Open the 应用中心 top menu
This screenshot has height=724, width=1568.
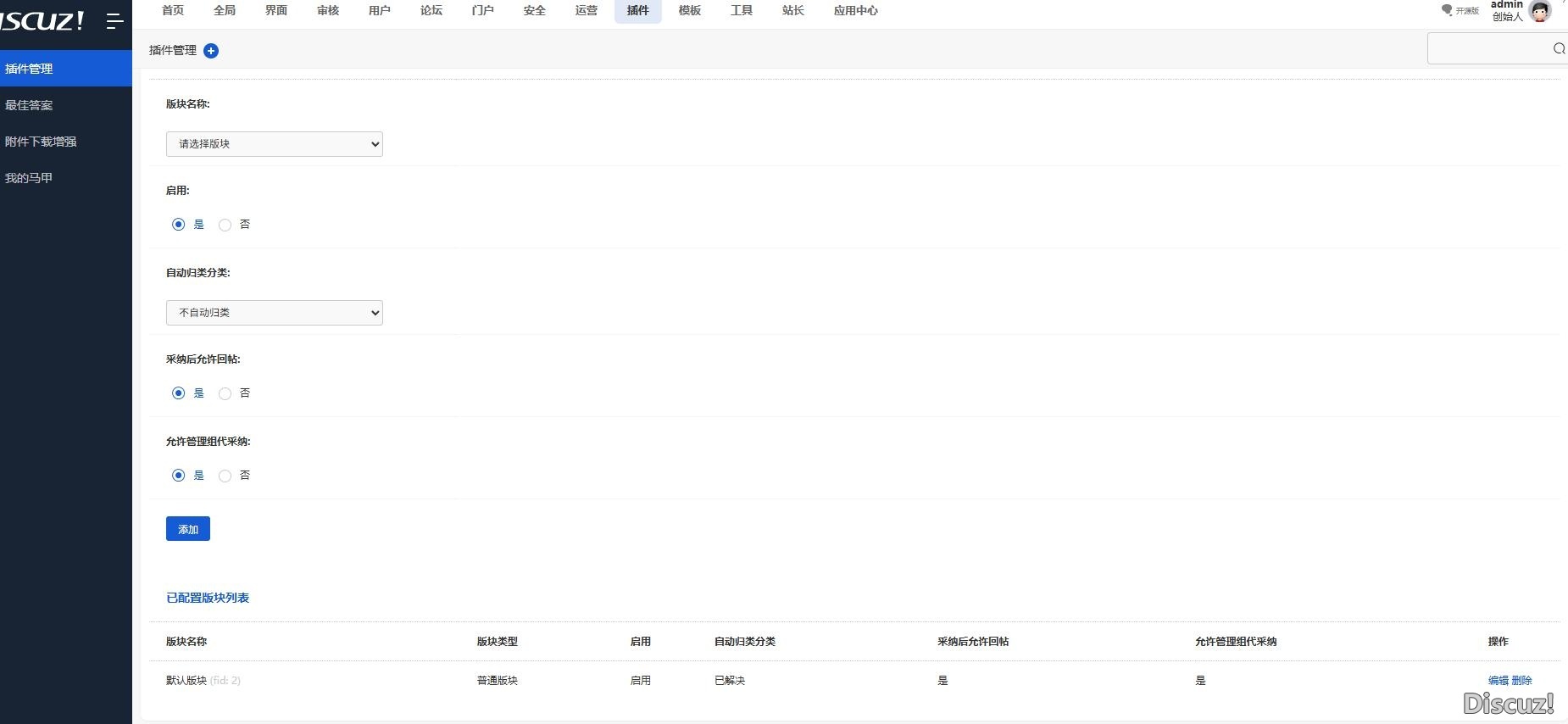point(855,11)
